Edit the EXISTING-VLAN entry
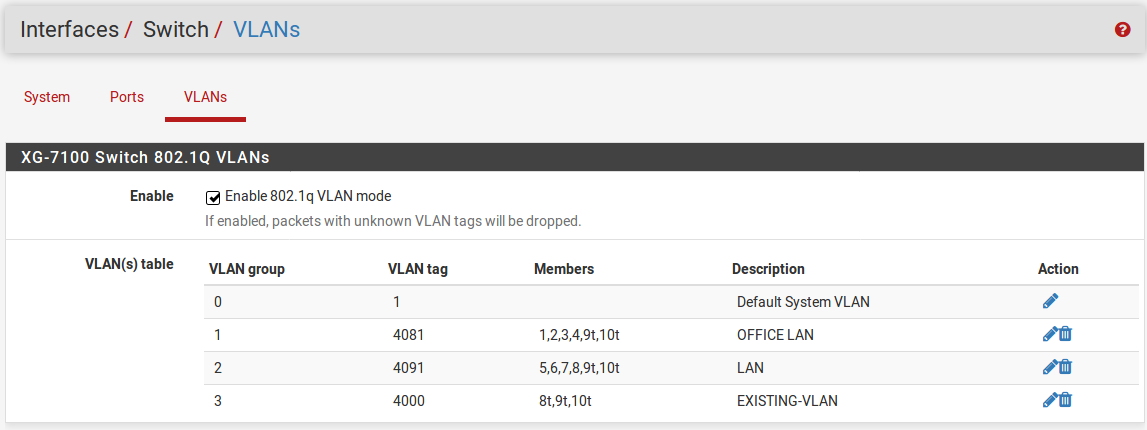This screenshot has width=1147, height=430. pos(1049,400)
